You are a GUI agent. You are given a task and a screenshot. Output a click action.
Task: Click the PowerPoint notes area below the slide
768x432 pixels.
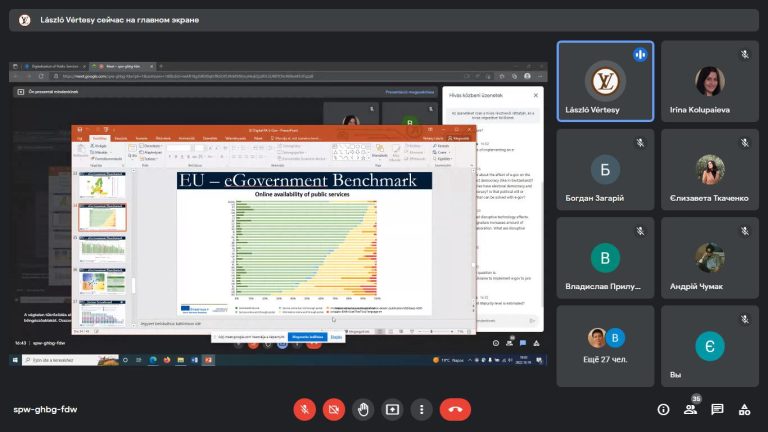(x=304, y=324)
